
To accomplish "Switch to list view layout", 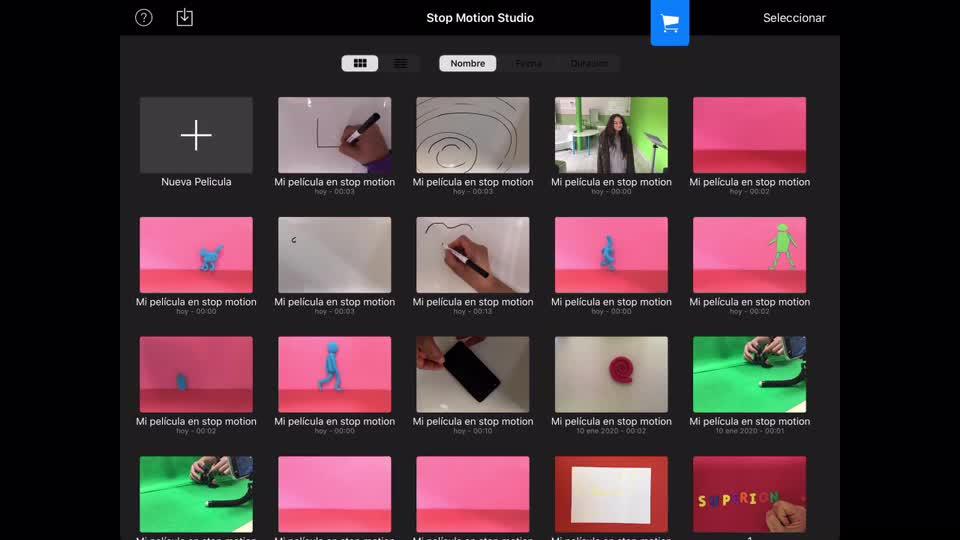I will pos(400,63).
